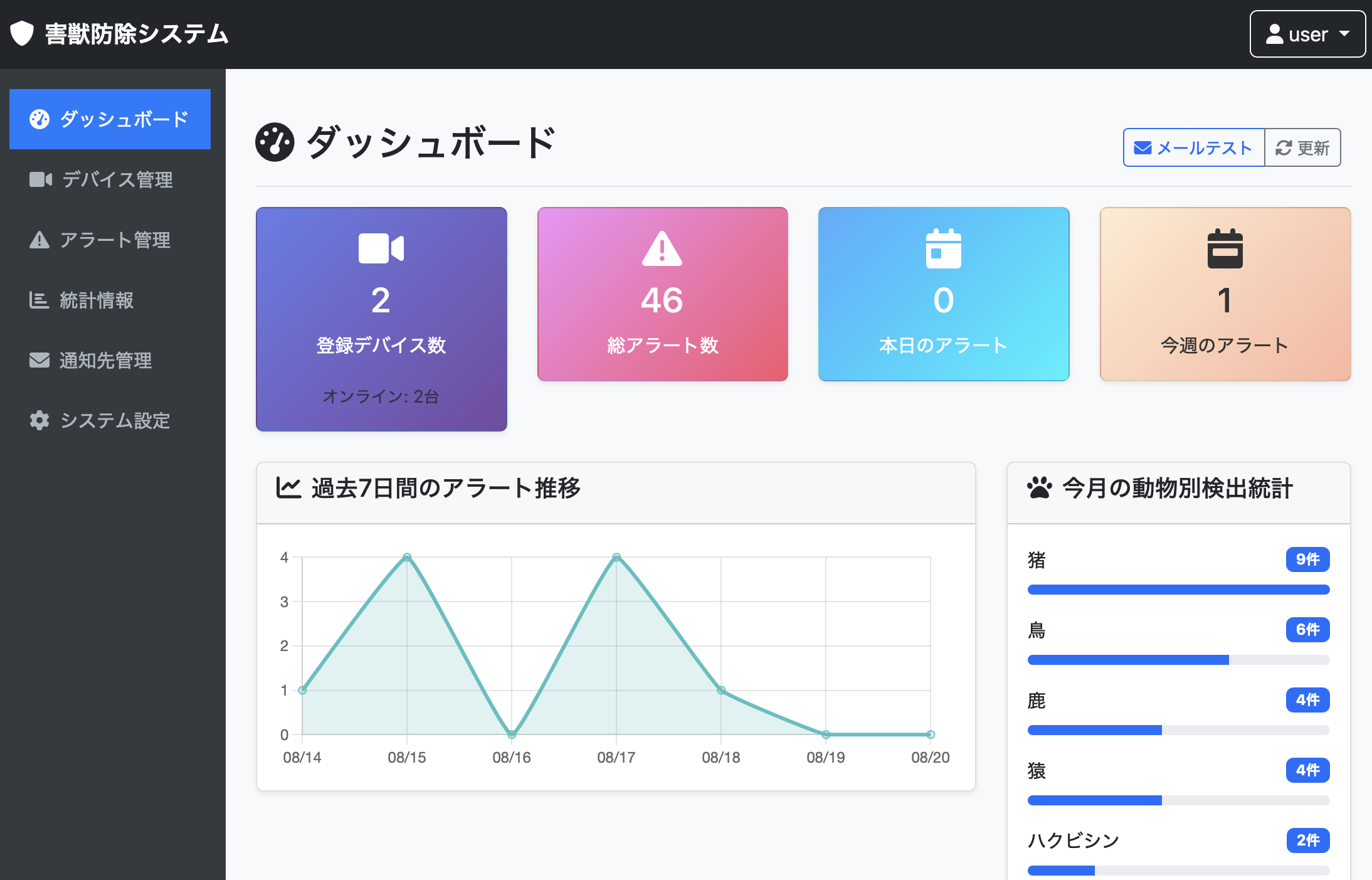Click the calendar-day icon on 本日のアラート card
This screenshot has width=1372, height=880.
click(944, 248)
